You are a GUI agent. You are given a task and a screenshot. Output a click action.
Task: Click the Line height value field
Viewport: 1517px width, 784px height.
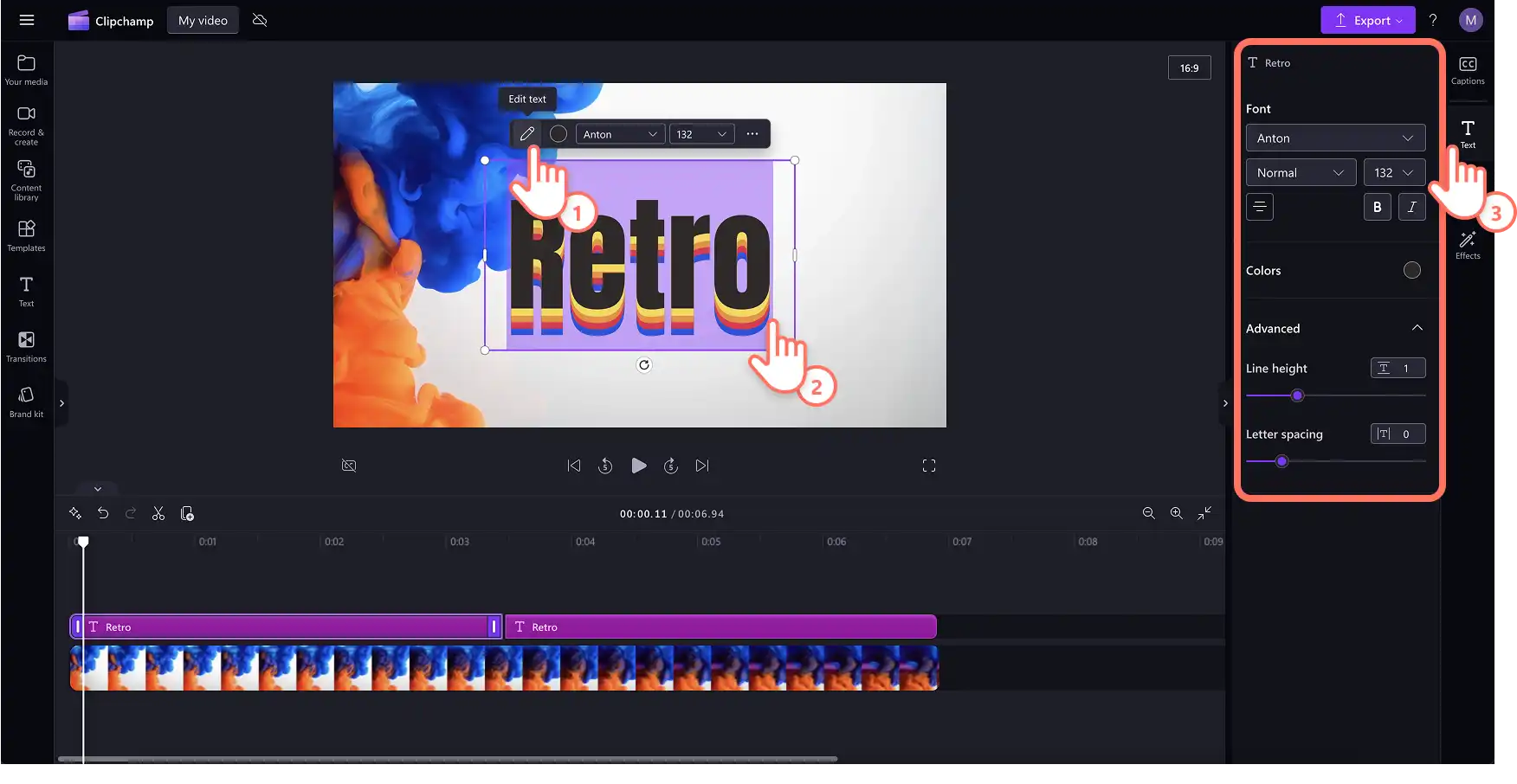(1398, 368)
